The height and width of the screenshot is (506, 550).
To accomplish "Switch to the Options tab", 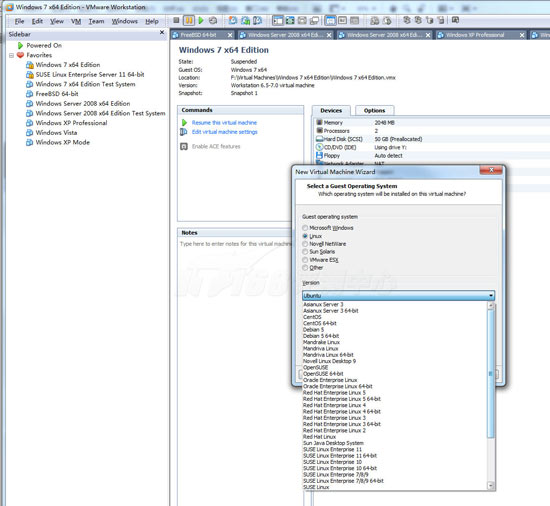I will pyautogui.click(x=374, y=110).
